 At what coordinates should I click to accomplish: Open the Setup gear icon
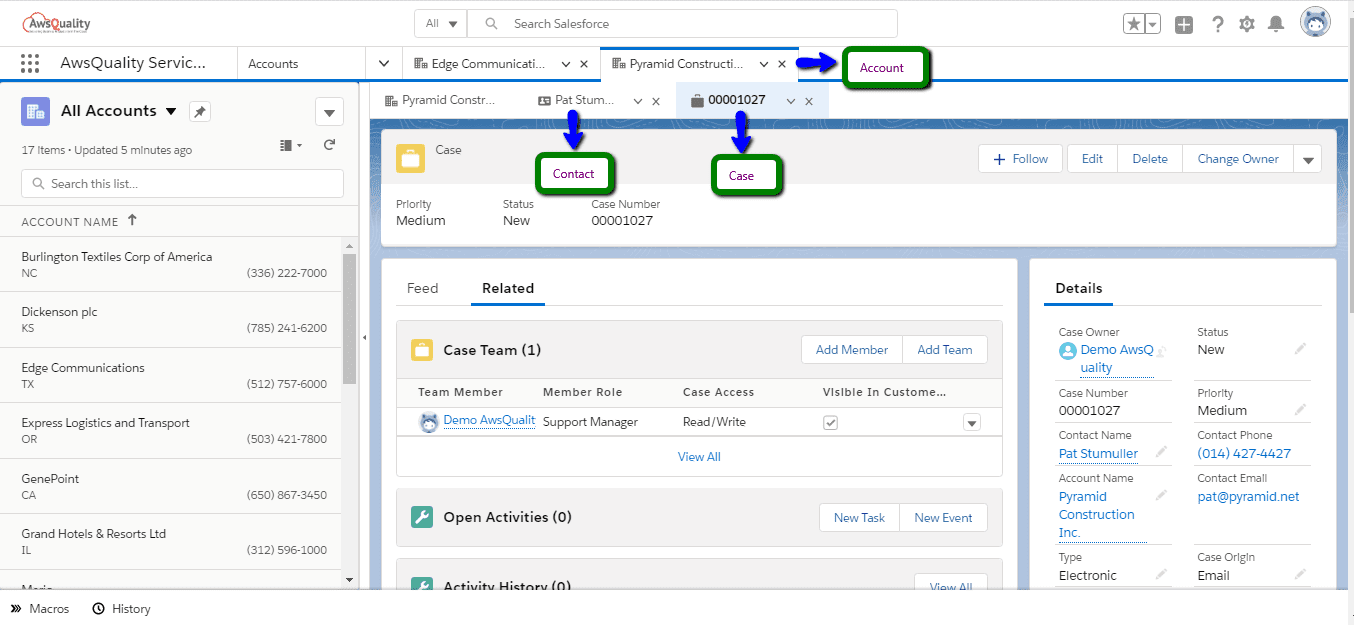click(x=1247, y=24)
